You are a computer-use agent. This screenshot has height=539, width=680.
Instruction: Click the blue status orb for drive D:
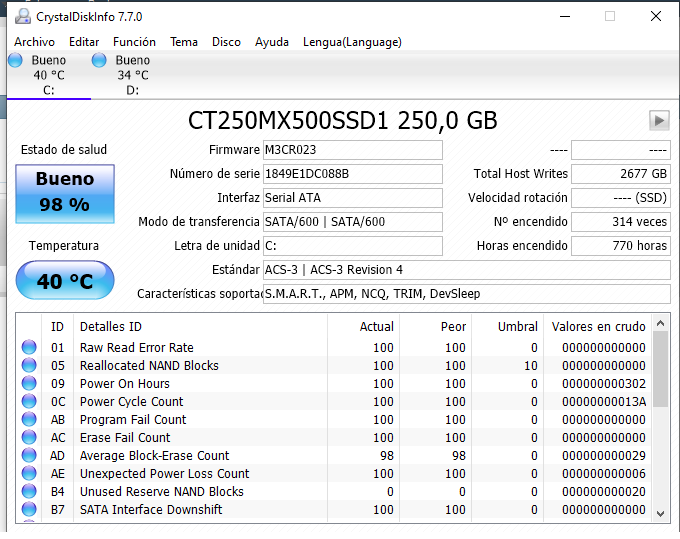coord(99,60)
